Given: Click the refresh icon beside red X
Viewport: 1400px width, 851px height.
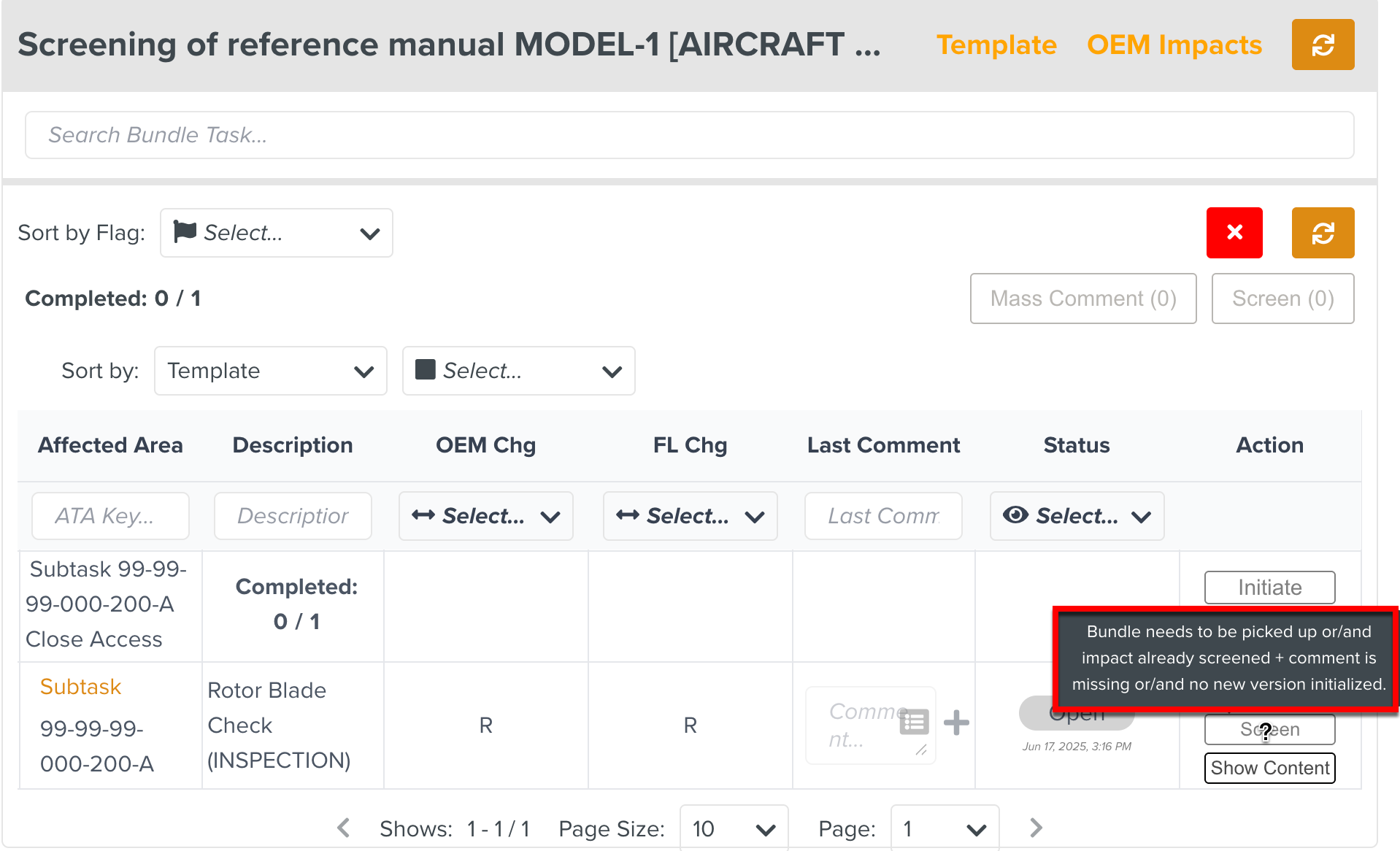Looking at the screenshot, I should click(x=1322, y=233).
